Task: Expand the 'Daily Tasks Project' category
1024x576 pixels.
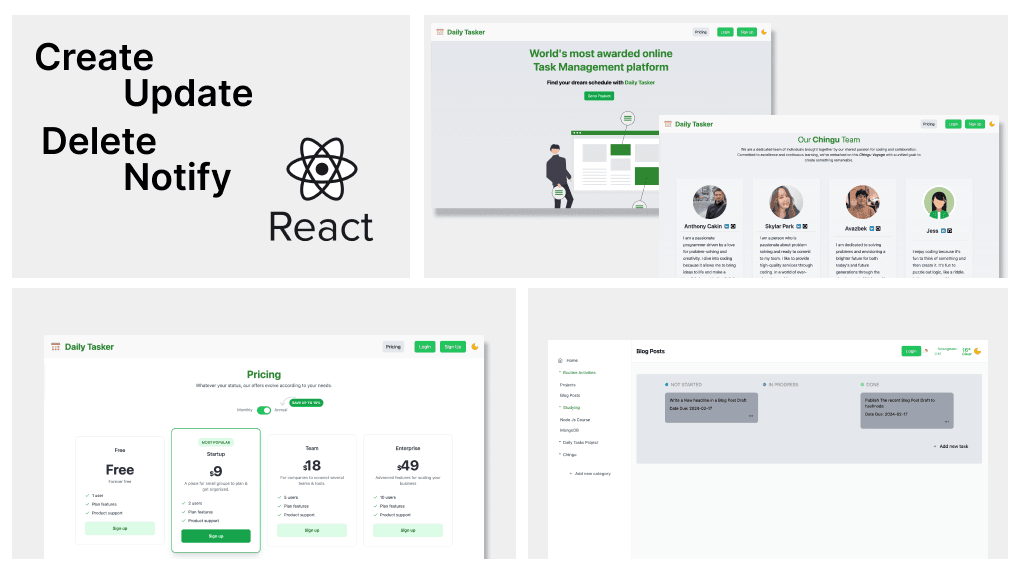Action: (580, 442)
